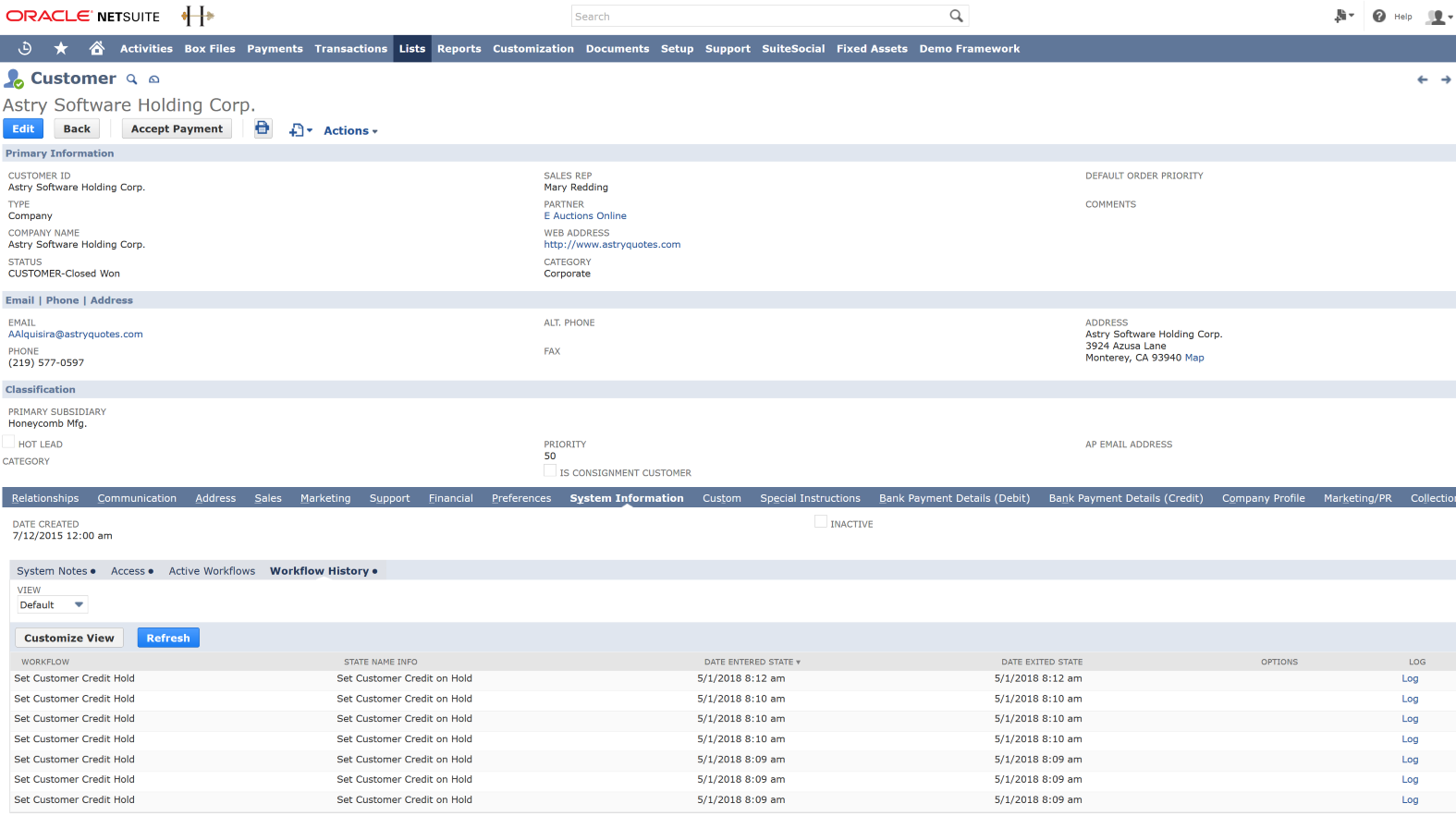Open the Shortcuts star icon
The width and height of the screenshot is (1456, 816).
[x=61, y=48]
